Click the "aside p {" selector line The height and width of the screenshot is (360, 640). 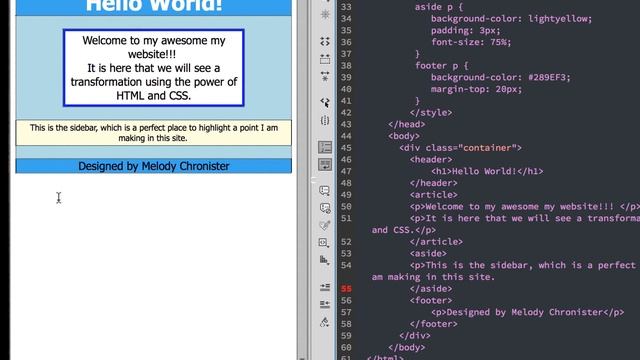(x=439, y=7)
